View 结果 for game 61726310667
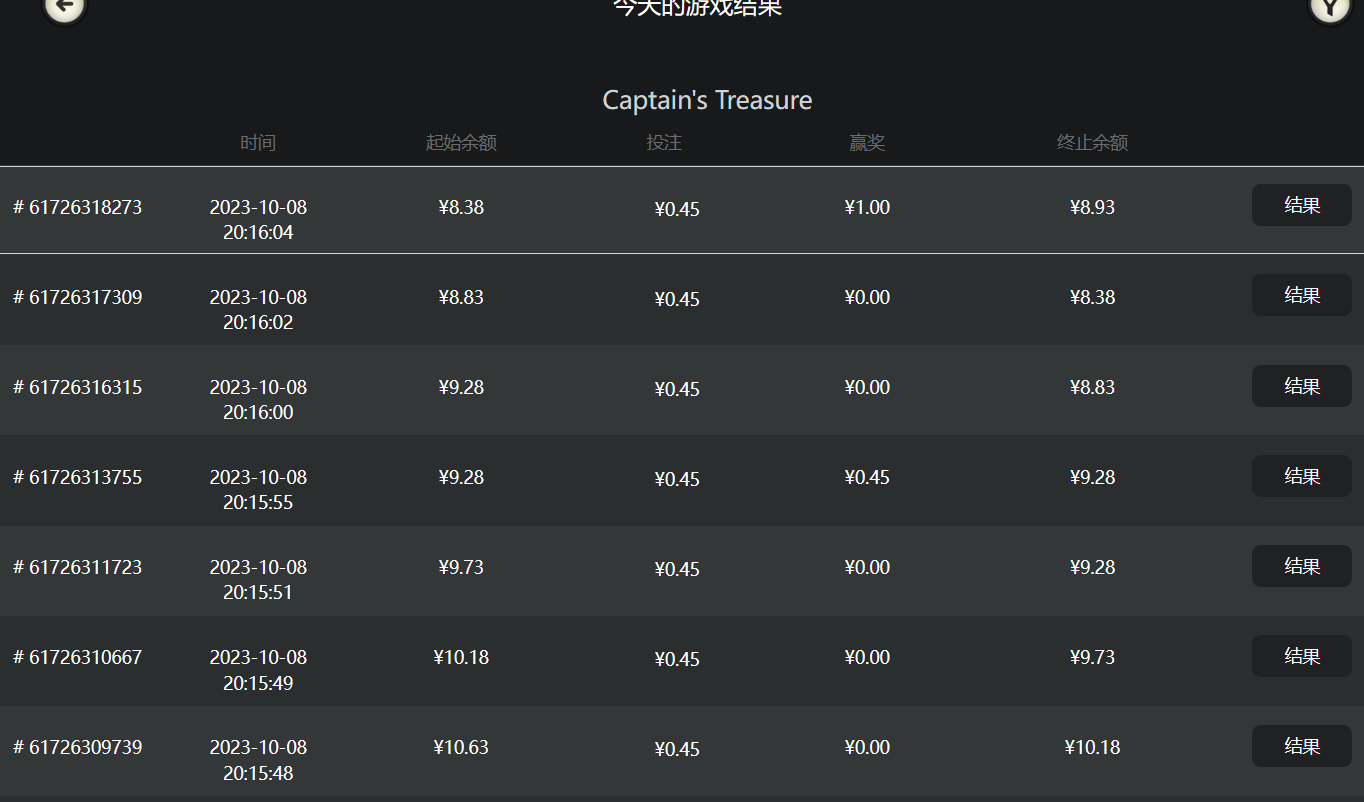The height and width of the screenshot is (802, 1364). (x=1301, y=656)
